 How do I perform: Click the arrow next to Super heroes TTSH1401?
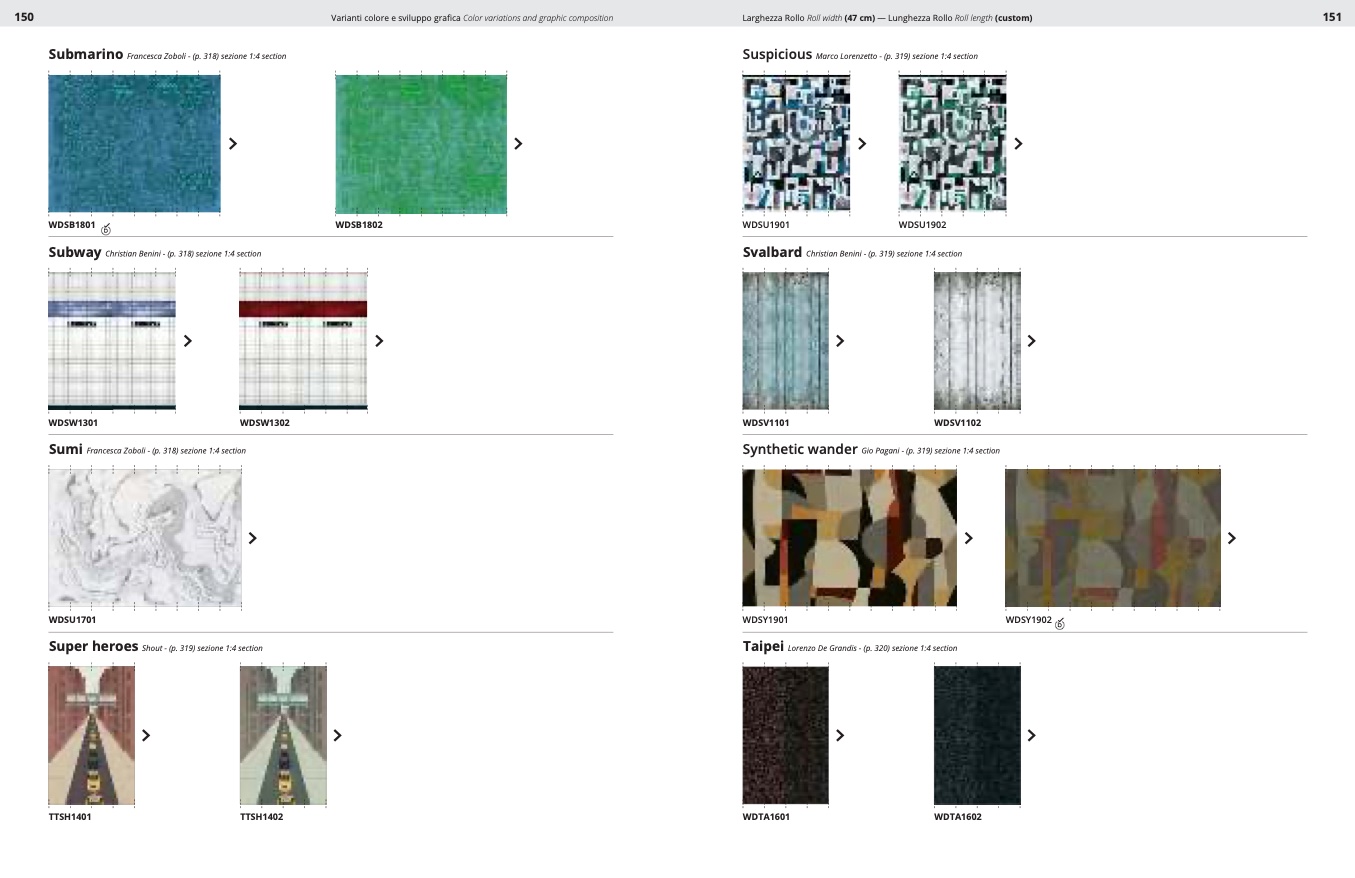point(146,736)
